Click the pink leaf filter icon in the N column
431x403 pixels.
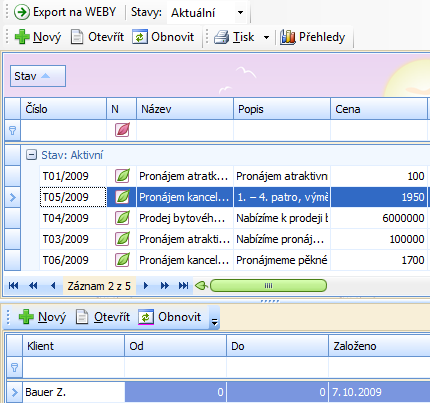122,130
